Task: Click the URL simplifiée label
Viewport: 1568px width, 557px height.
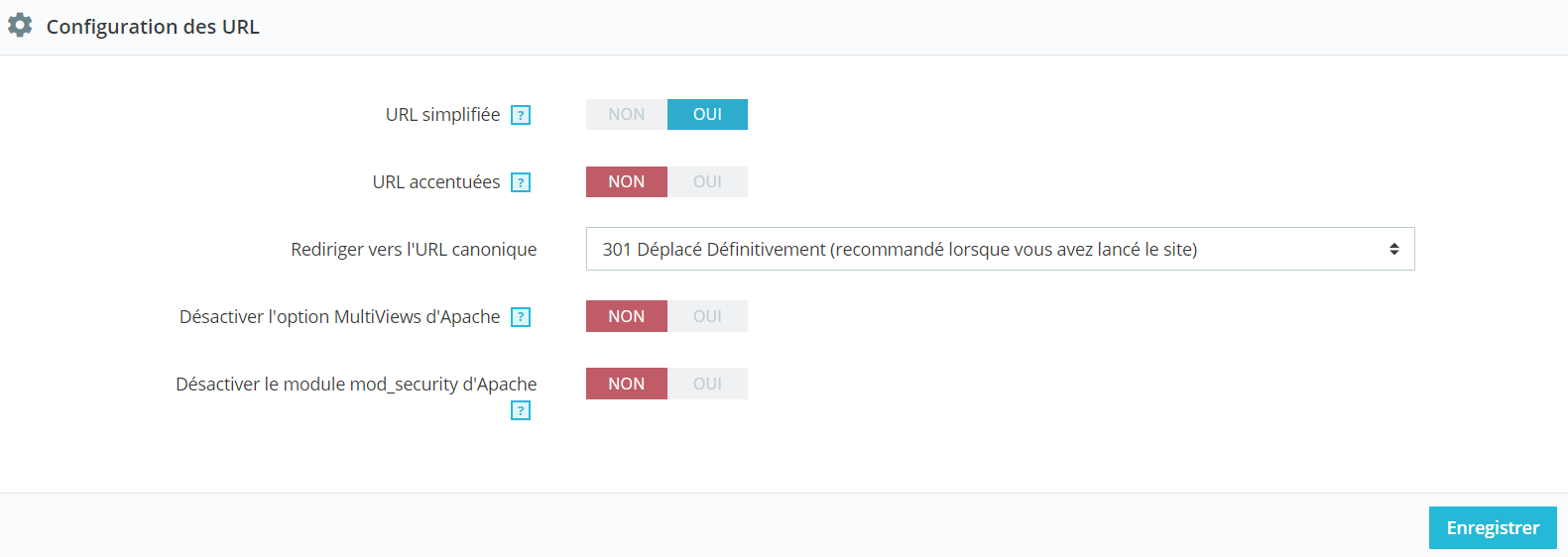Action: pos(442,115)
